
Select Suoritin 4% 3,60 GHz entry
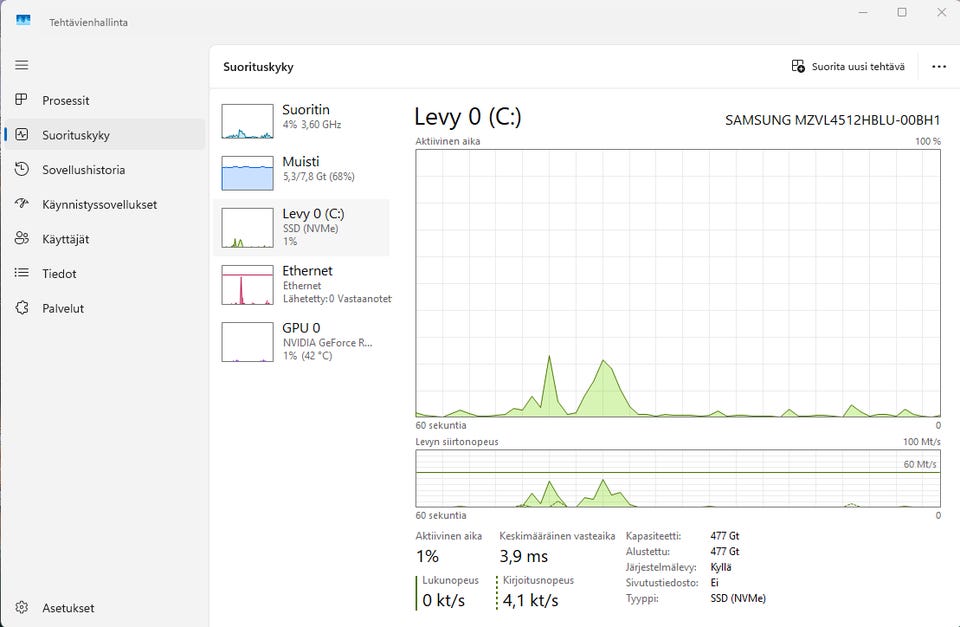click(x=301, y=121)
